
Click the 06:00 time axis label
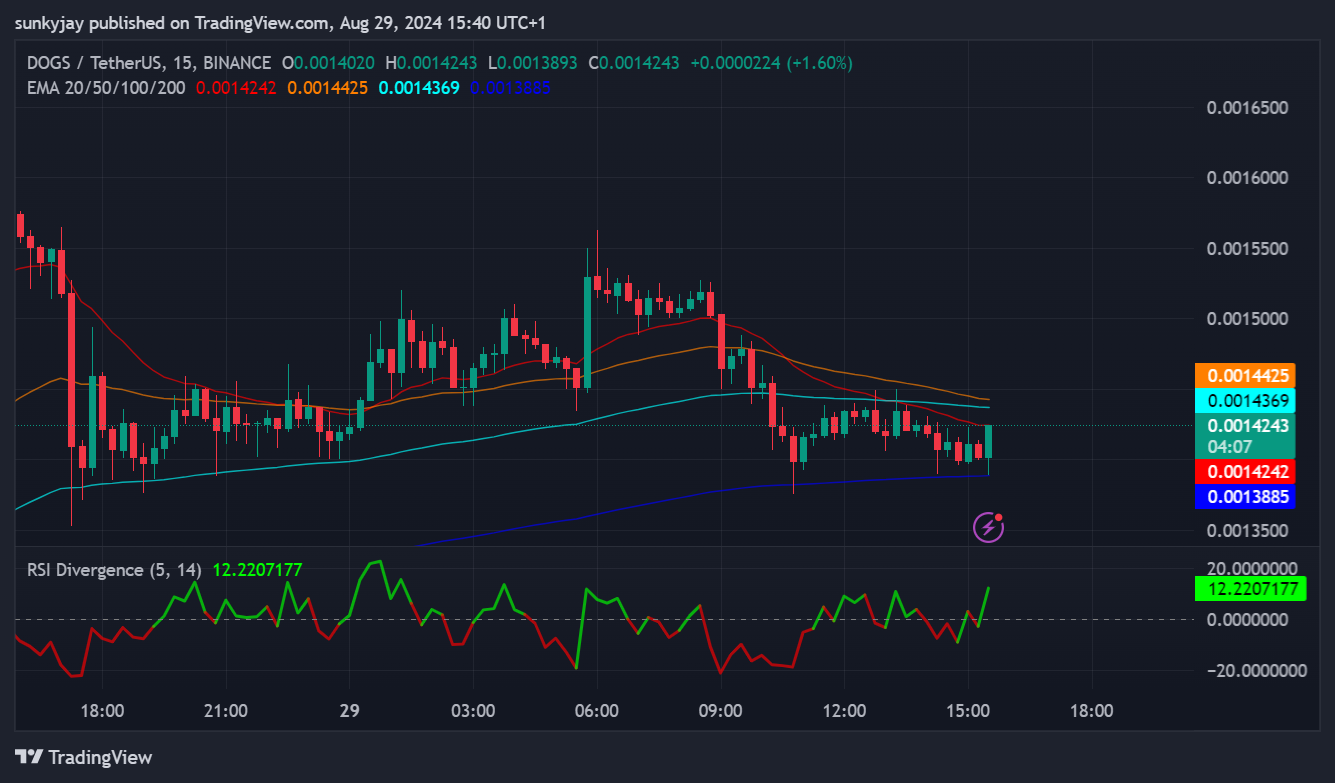pyautogui.click(x=597, y=711)
